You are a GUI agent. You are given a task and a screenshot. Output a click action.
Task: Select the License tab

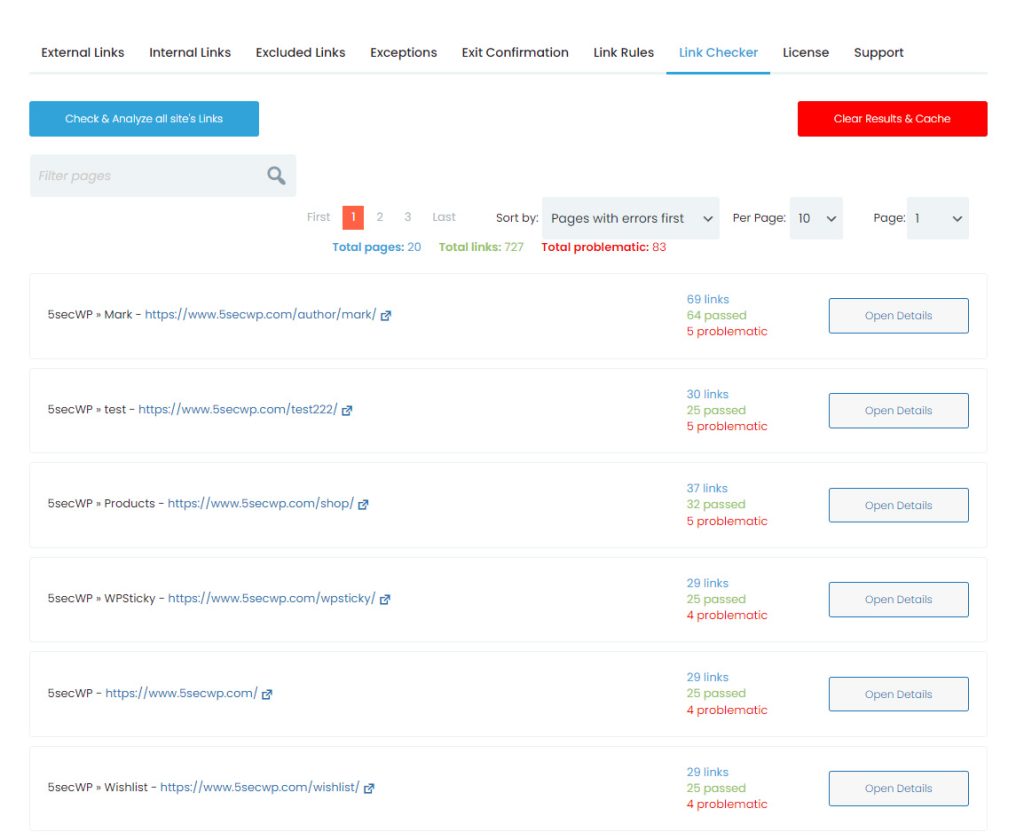(x=806, y=52)
